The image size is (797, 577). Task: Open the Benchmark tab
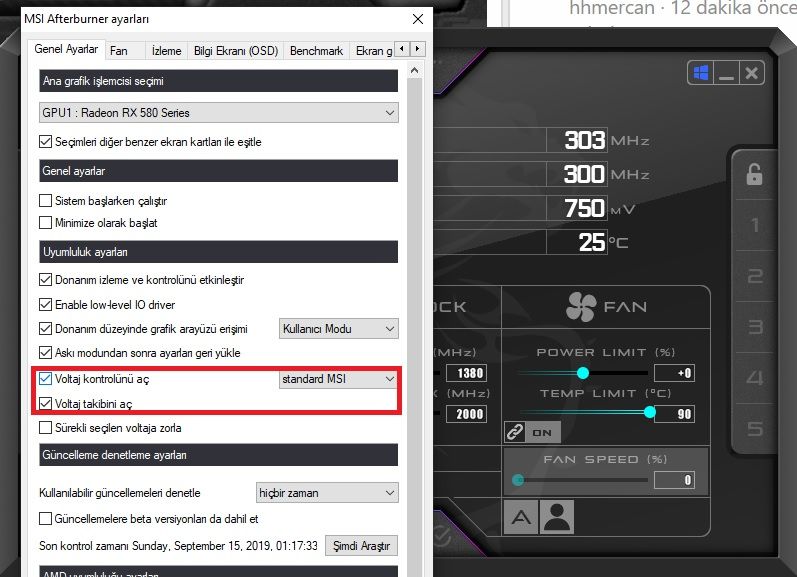[x=316, y=51]
